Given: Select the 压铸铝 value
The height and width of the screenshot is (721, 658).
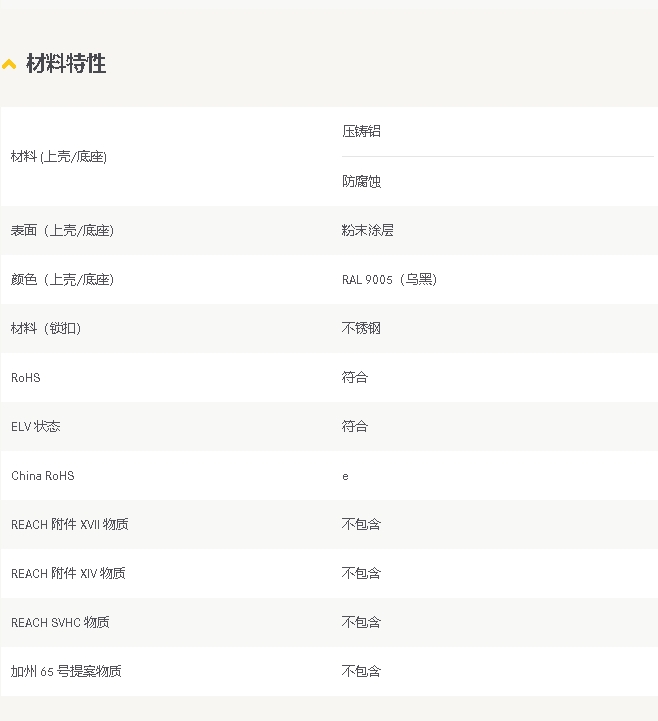Looking at the screenshot, I should 361,132.
